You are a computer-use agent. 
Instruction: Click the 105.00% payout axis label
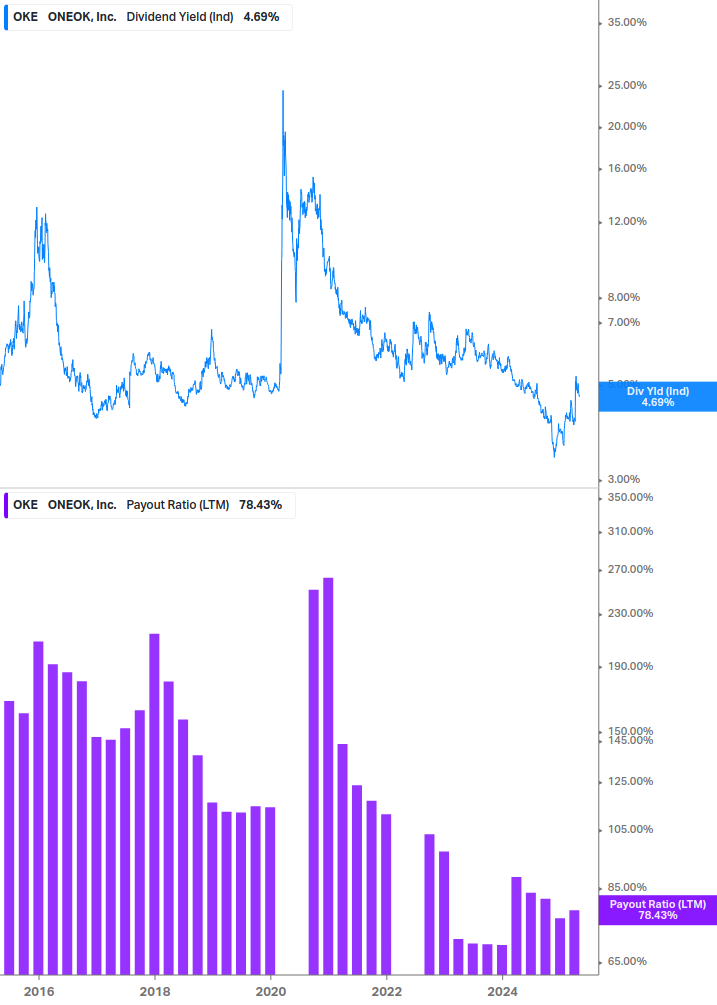(630, 829)
